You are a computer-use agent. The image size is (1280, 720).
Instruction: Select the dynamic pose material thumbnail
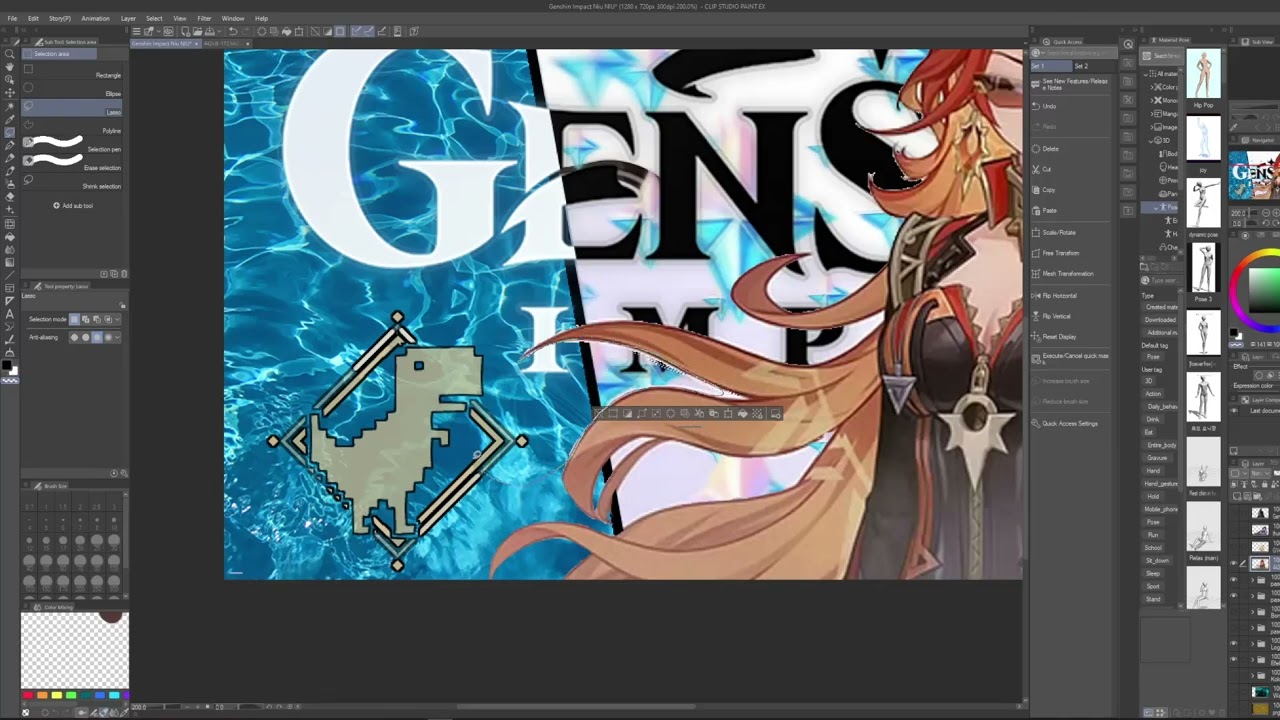(1203, 205)
